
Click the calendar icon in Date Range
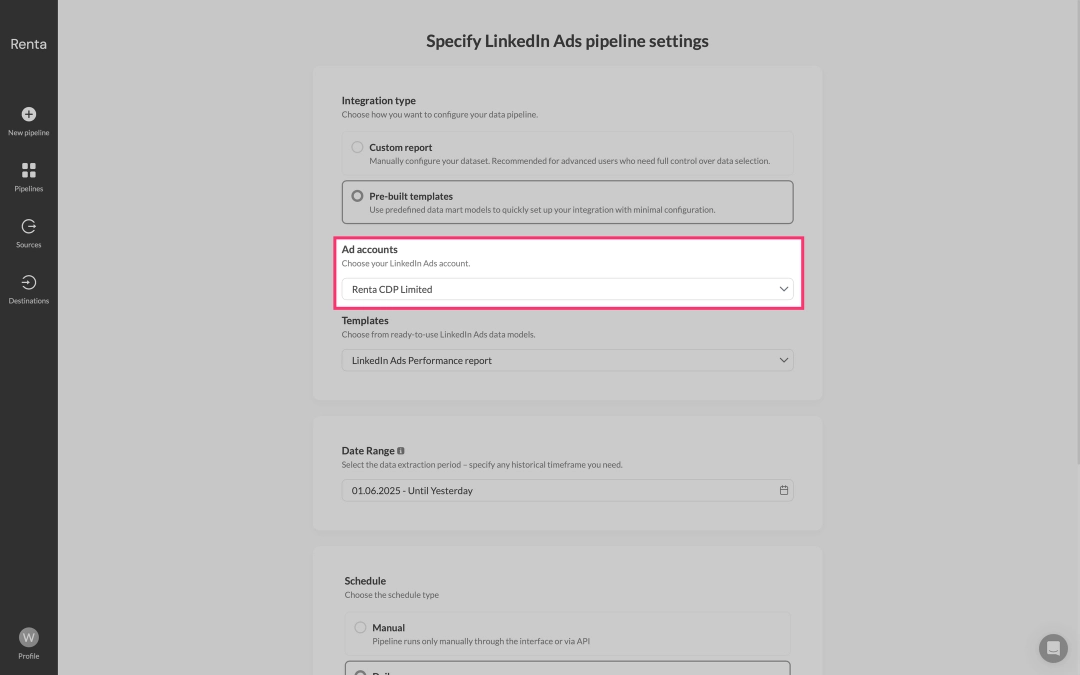(x=784, y=491)
